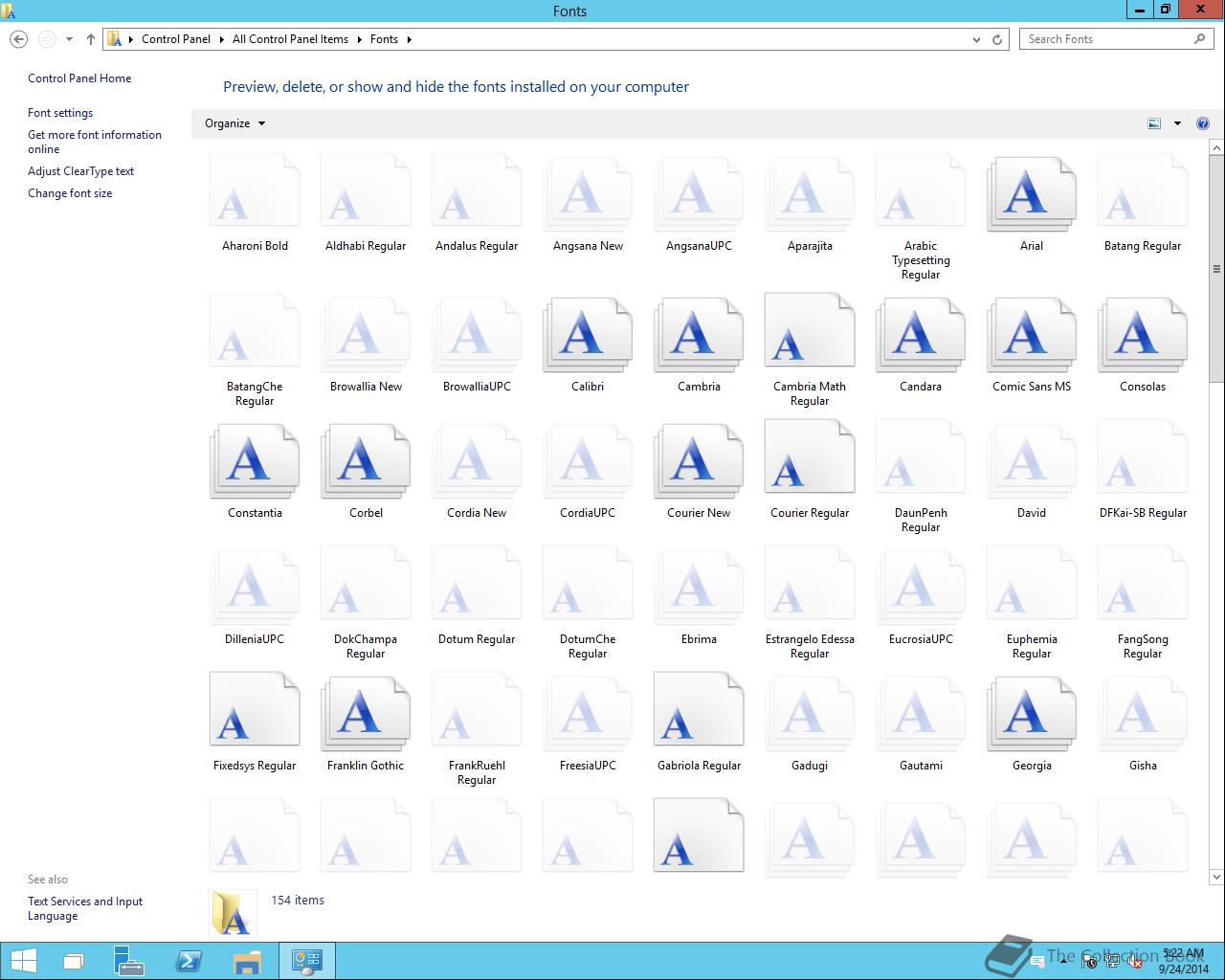Go back using the Back arrow
Screen dimensions: 1225x980
click(18, 39)
